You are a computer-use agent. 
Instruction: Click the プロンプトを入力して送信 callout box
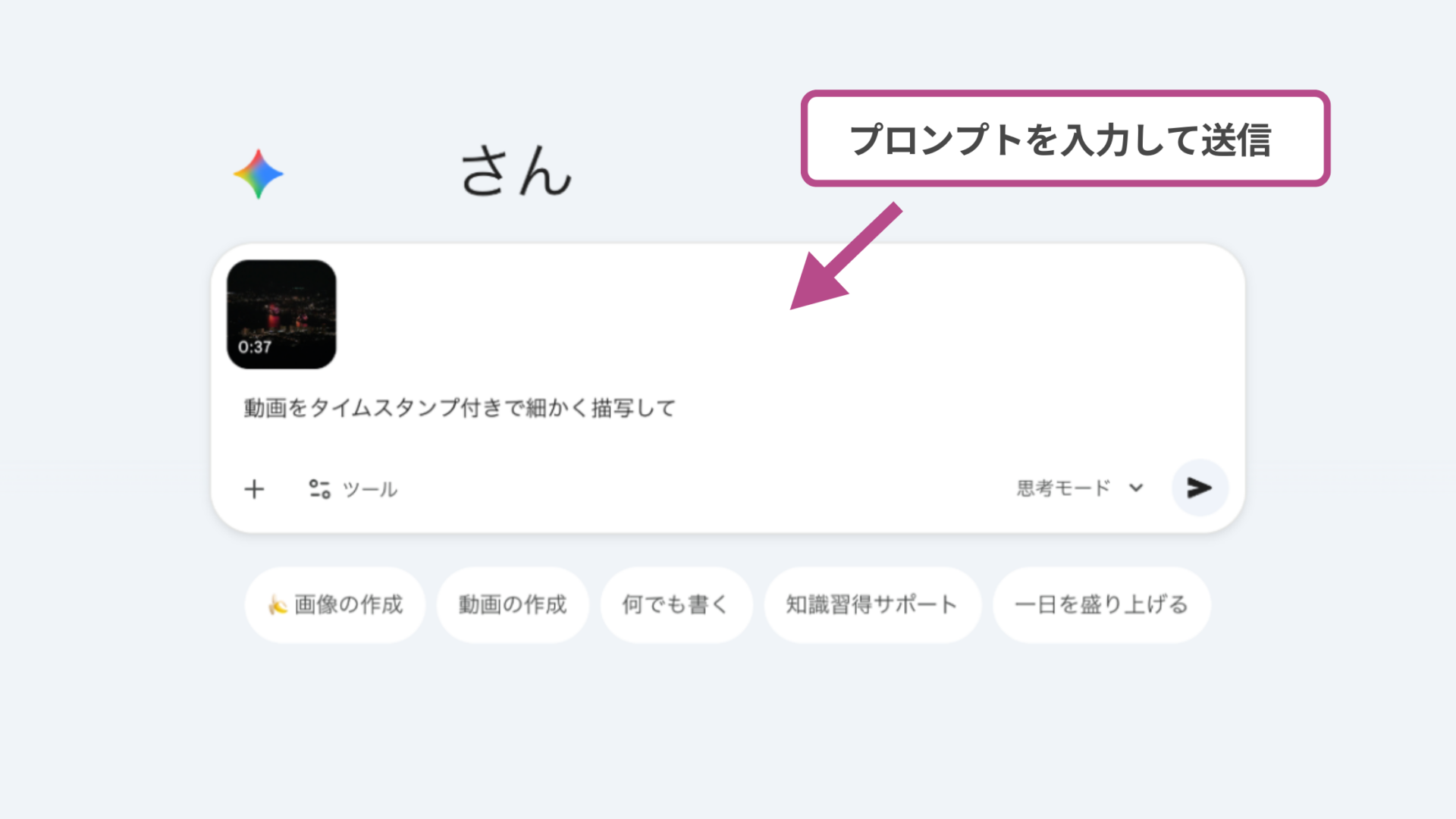[1065, 138]
